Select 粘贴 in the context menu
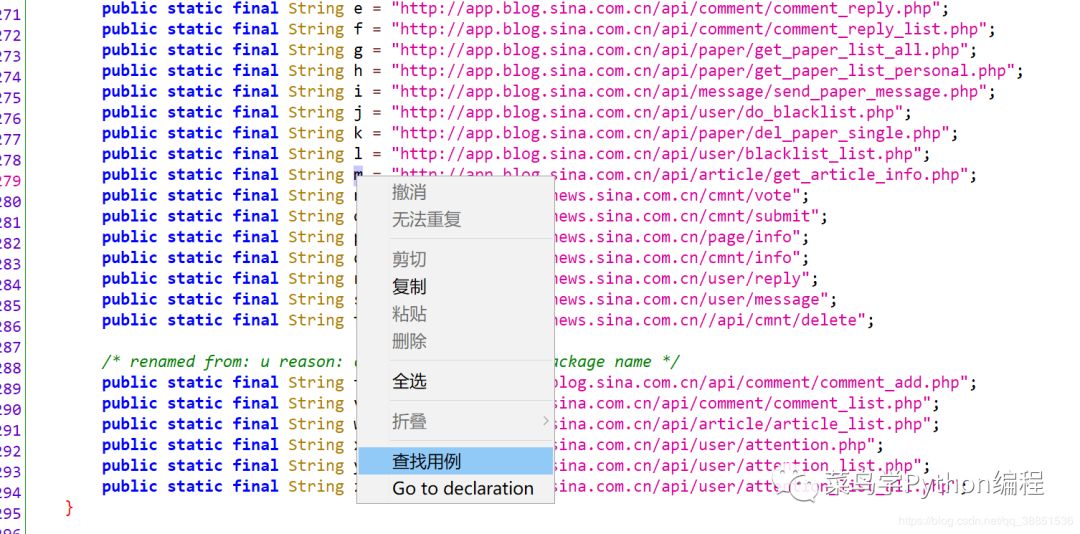 point(409,314)
